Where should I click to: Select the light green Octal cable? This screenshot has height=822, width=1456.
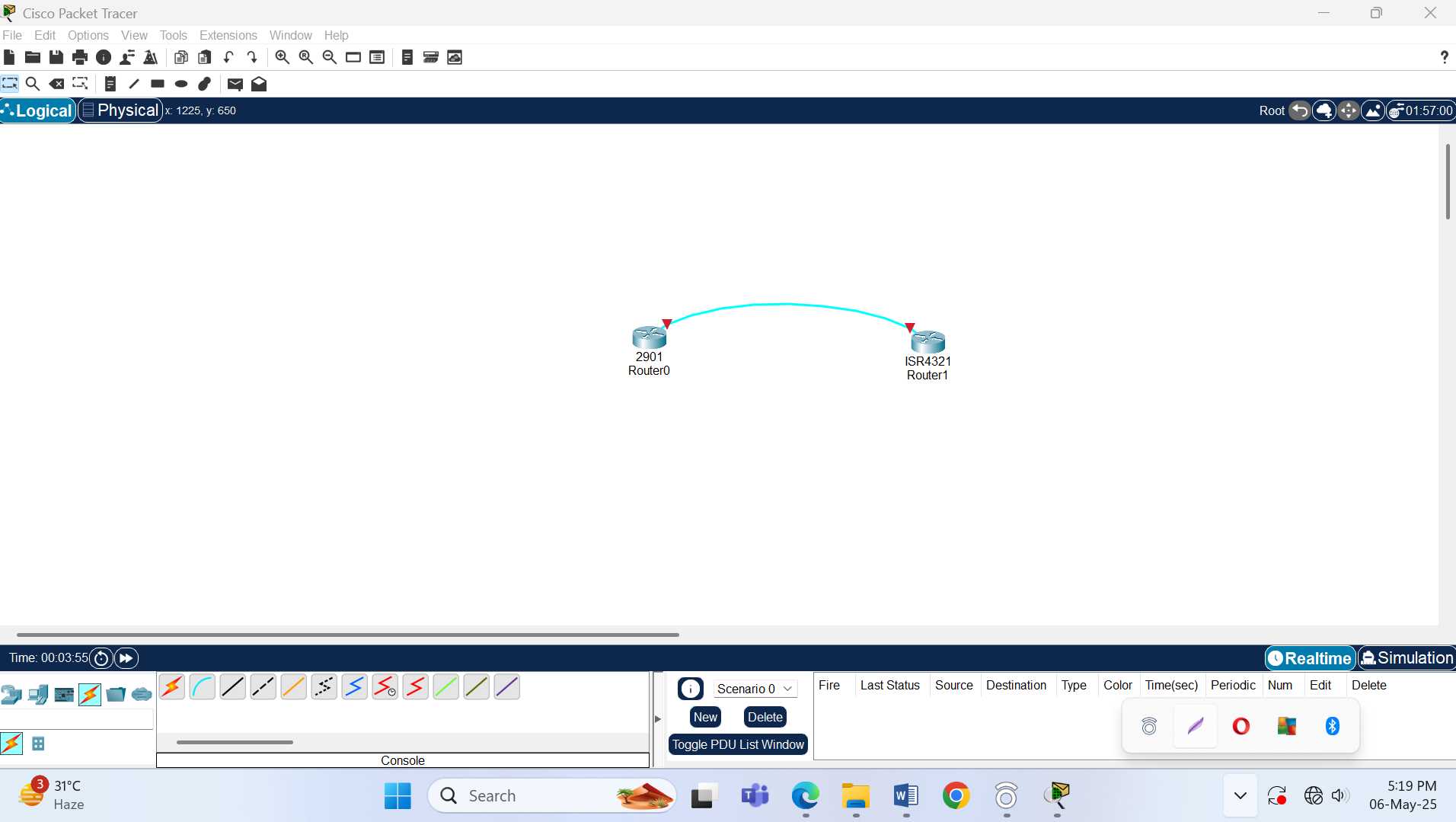coord(446,687)
